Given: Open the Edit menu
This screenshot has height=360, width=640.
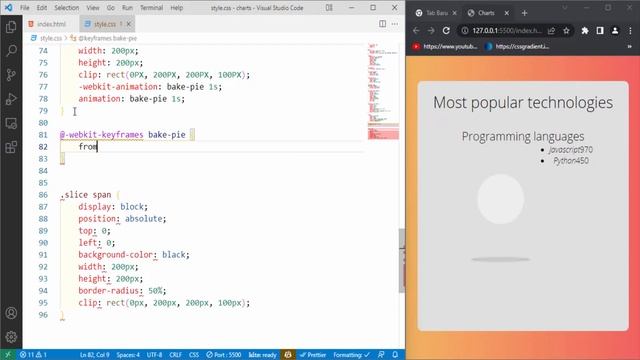Looking at the screenshot, I should (x=42, y=8).
